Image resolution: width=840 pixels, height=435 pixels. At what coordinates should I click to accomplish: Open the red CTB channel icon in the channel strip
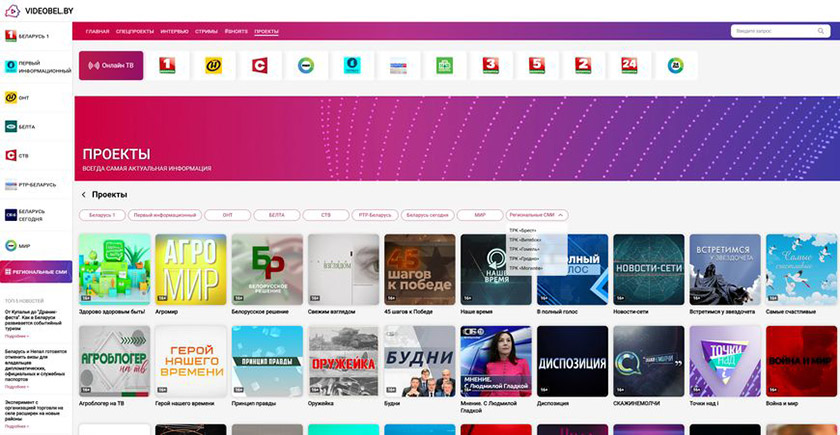(x=260, y=66)
